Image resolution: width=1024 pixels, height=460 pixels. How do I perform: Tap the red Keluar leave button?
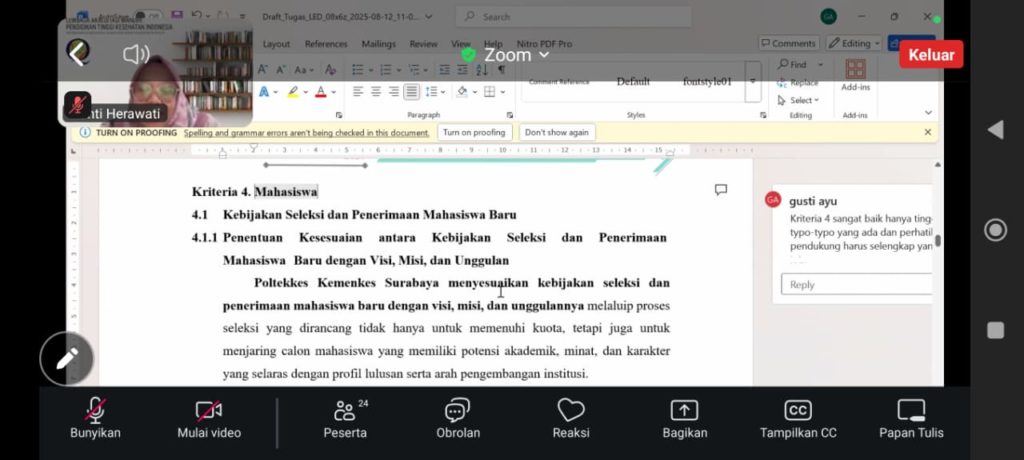pyautogui.click(x=931, y=55)
